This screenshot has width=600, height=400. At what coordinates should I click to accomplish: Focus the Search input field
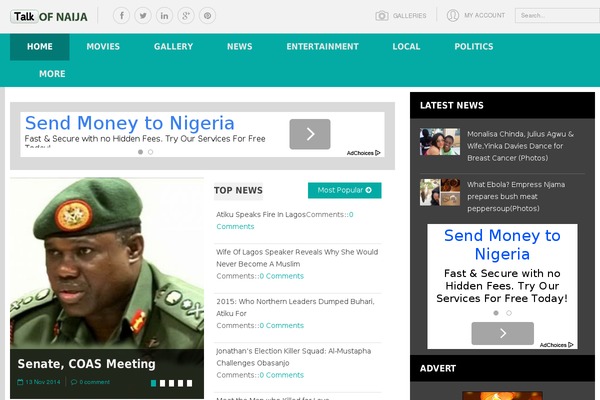558,16
